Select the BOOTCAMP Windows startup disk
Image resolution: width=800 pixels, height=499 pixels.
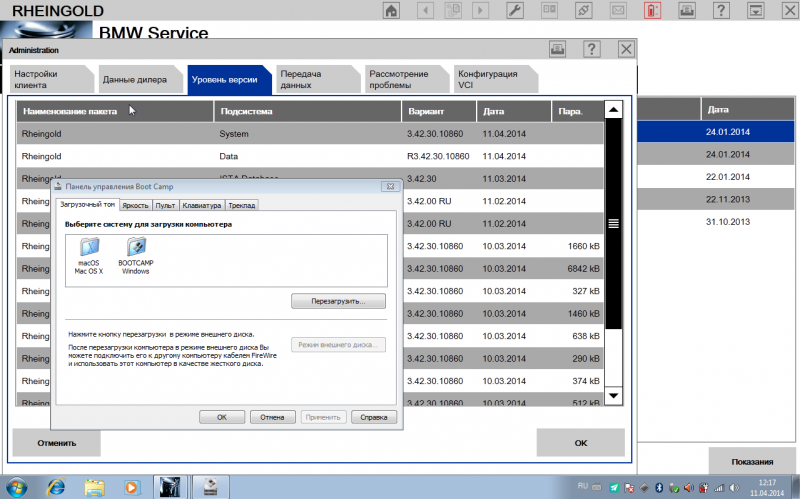coord(136,257)
